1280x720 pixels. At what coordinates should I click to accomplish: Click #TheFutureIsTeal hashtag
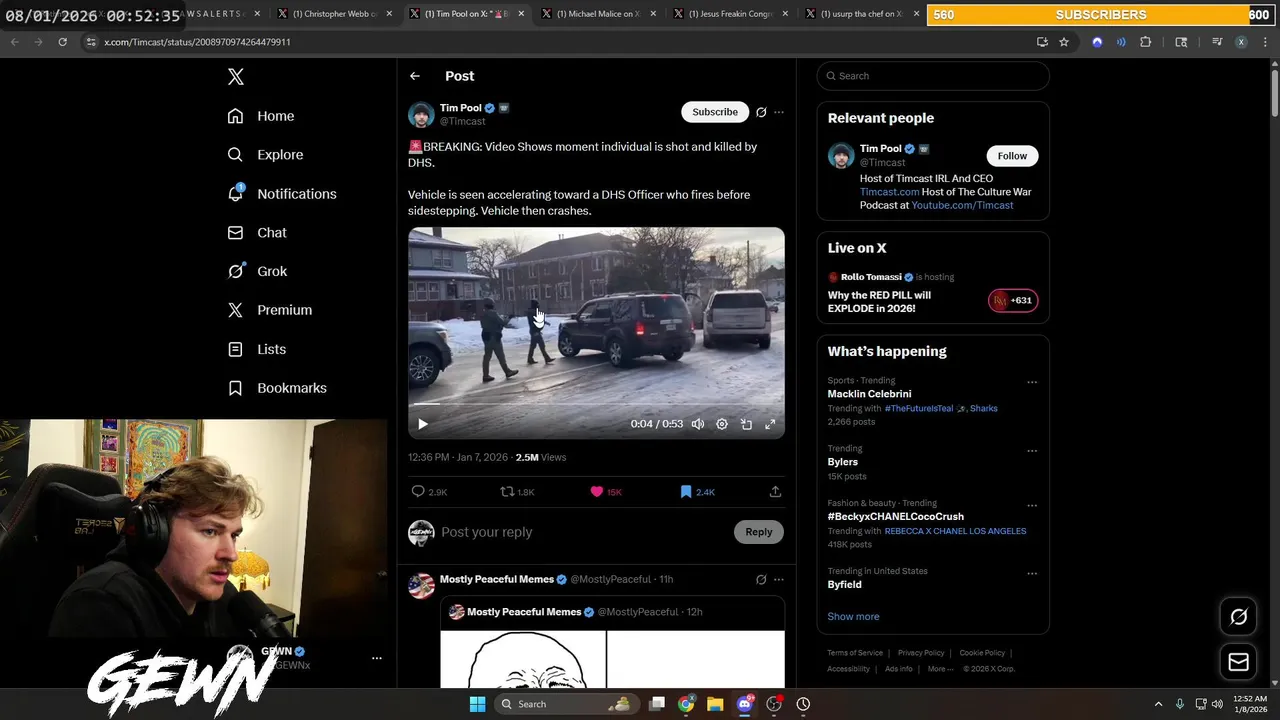tap(919, 408)
